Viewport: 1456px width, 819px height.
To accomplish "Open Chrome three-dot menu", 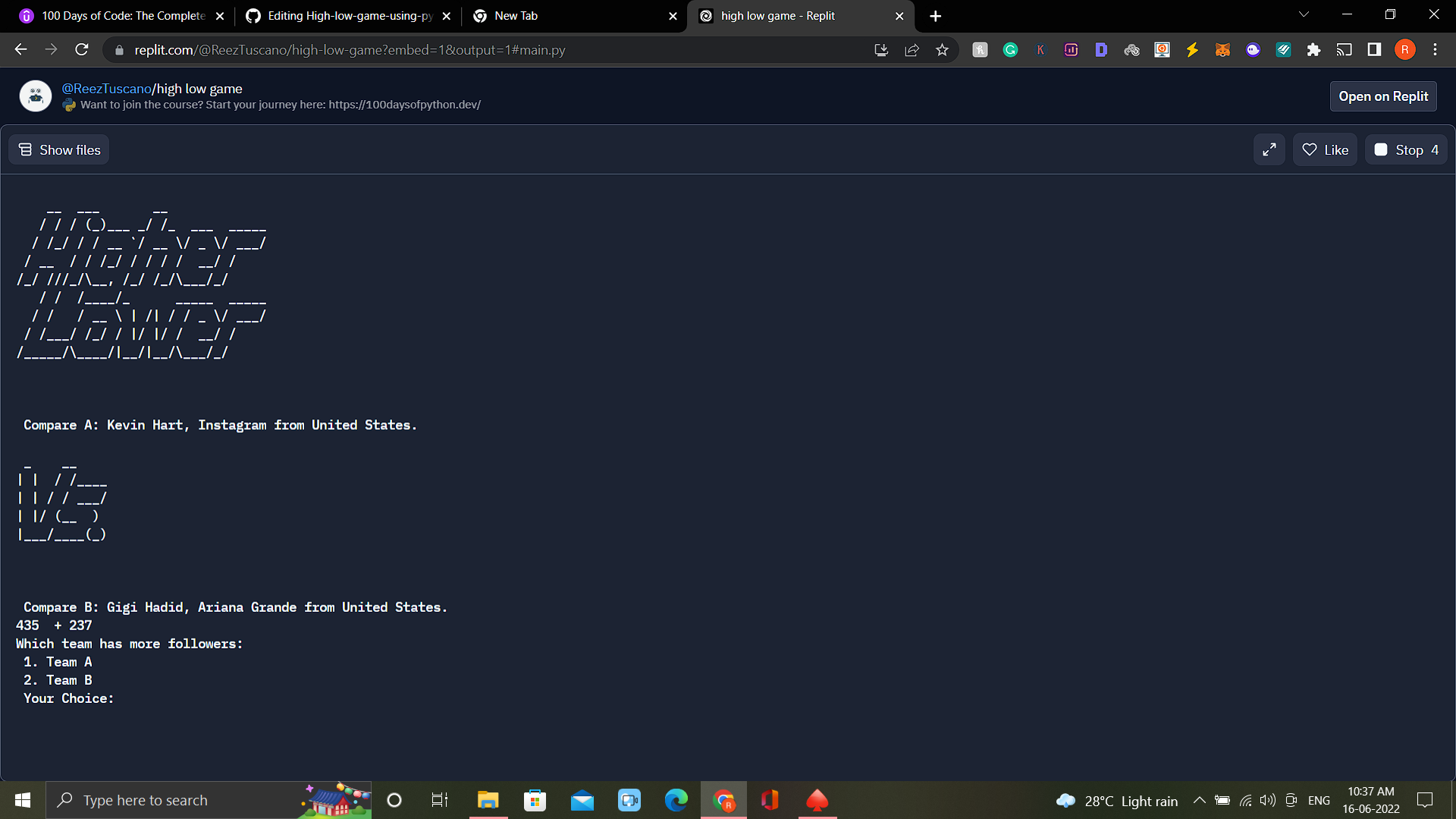I will coord(1435,50).
